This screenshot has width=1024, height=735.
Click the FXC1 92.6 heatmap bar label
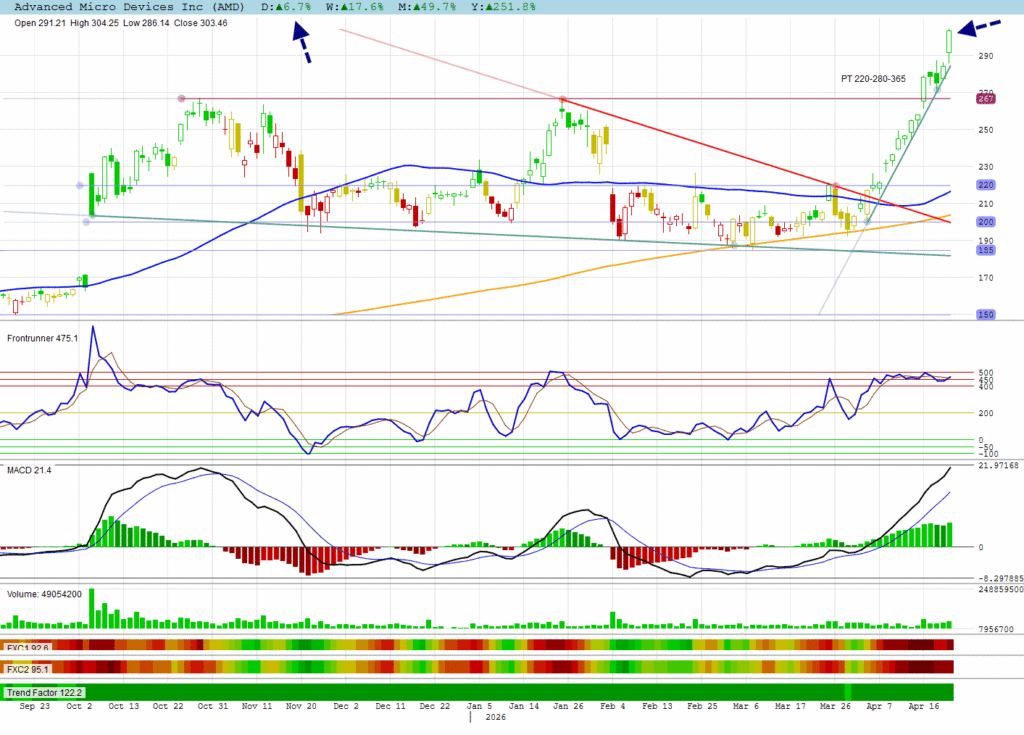pos(28,646)
